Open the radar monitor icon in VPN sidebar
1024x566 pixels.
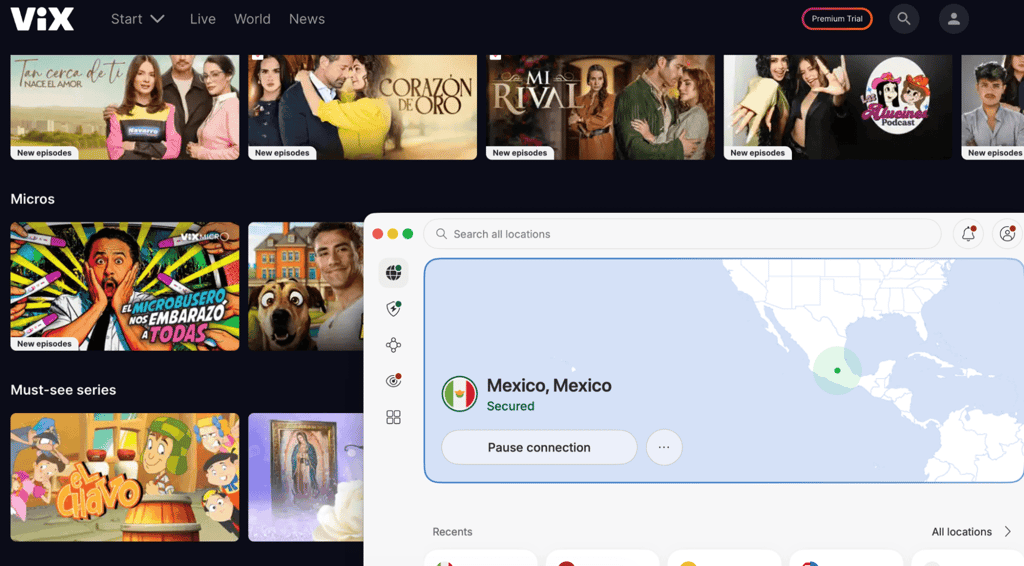pyautogui.click(x=393, y=381)
